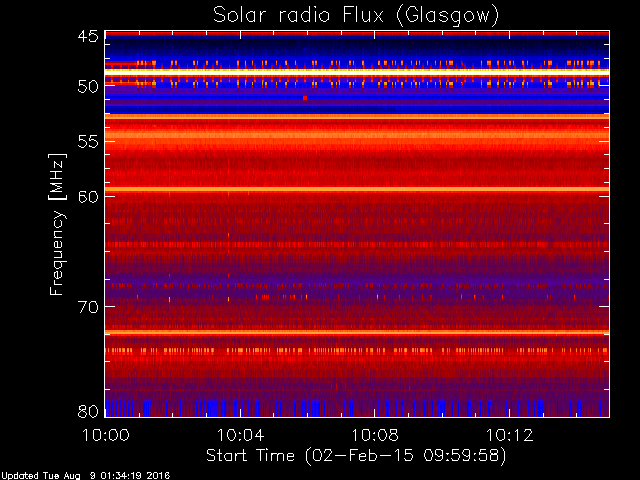The width and height of the screenshot is (640, 480).
Task: Click the 45 frequency tick label
Action: click(88, 36)
